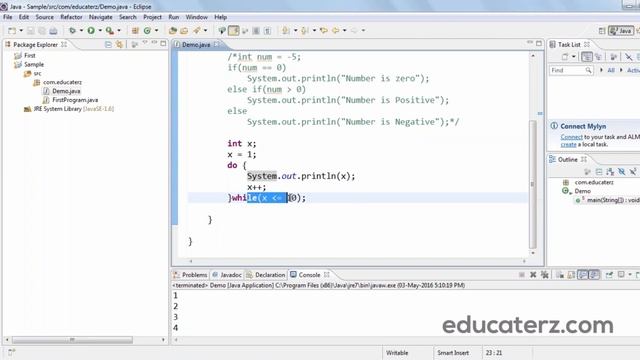Open the Debug dropdown arrow

point(81,31)
